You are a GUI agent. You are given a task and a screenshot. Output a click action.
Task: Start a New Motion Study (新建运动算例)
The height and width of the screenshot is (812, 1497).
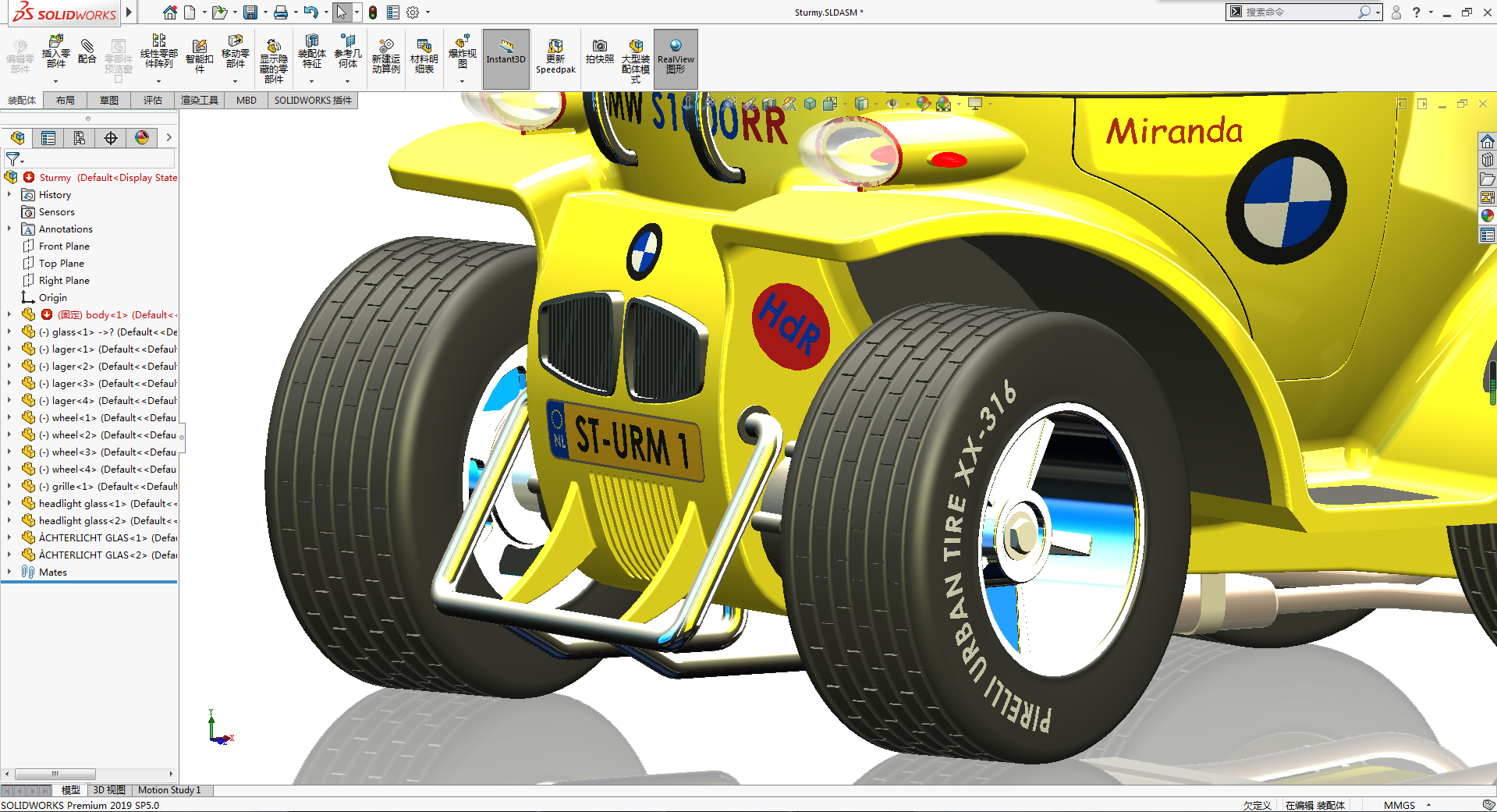point(385,56)
